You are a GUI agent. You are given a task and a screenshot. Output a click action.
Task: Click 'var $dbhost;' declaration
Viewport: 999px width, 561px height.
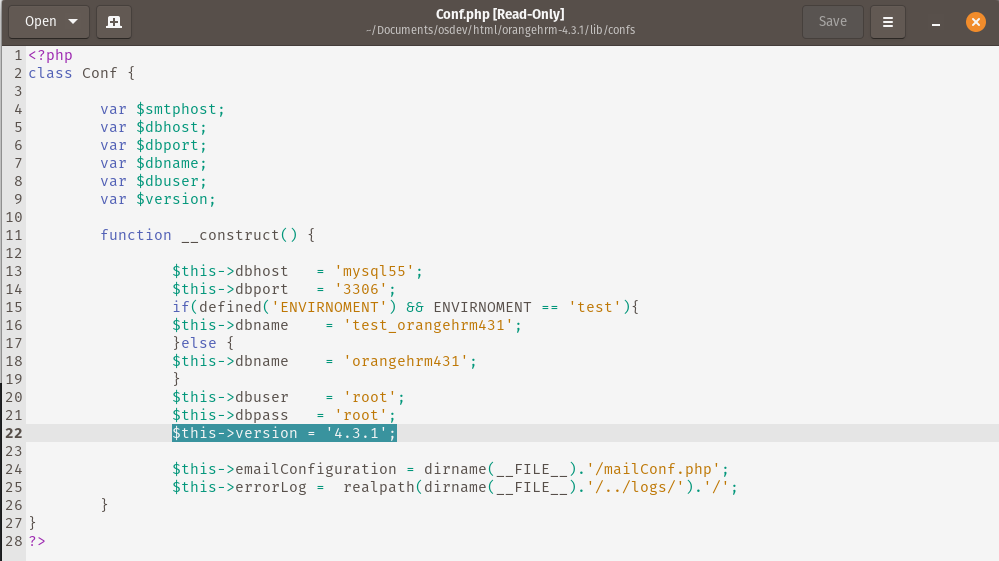(x=154, y=127)
